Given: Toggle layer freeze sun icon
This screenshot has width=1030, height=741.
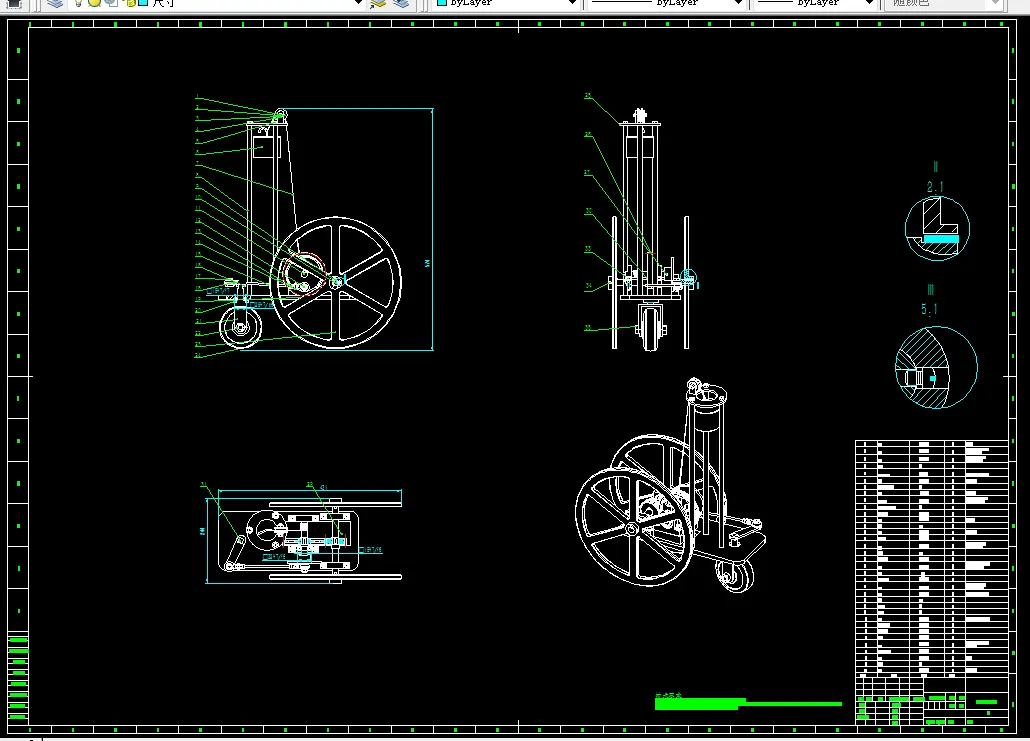Looking at the screenshot, I should 95,3.
